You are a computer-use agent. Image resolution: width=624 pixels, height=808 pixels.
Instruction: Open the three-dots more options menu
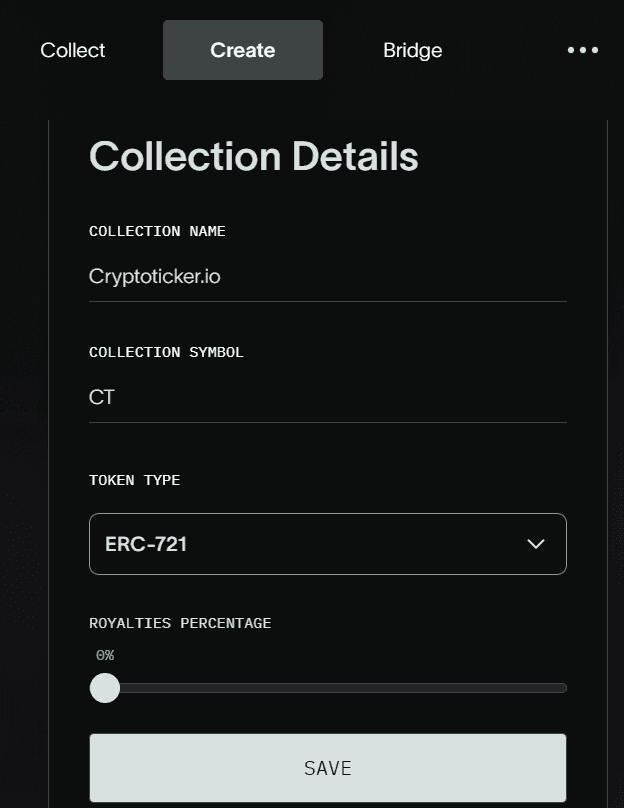583,50
